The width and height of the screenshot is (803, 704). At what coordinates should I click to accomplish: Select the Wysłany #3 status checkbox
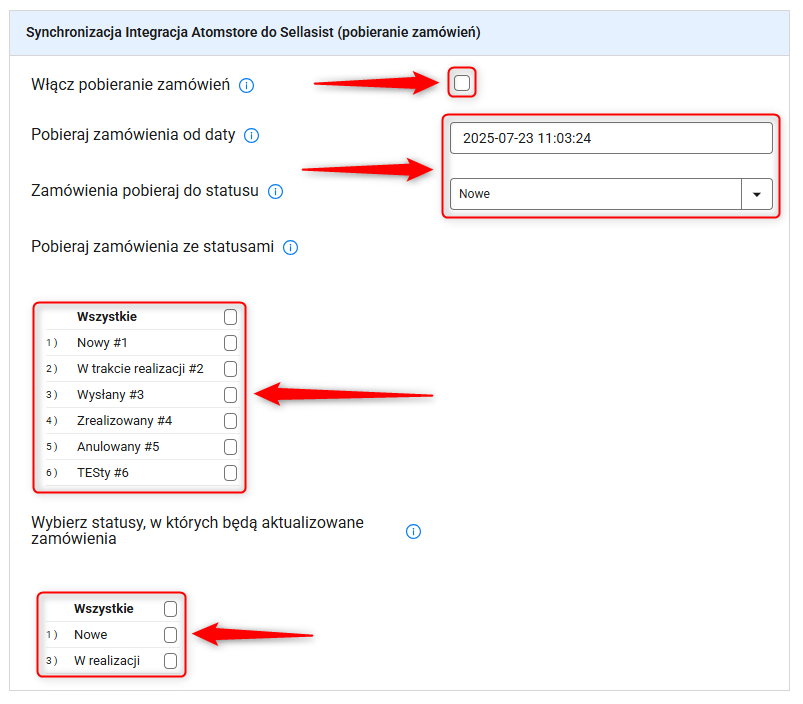pos(230,395)
